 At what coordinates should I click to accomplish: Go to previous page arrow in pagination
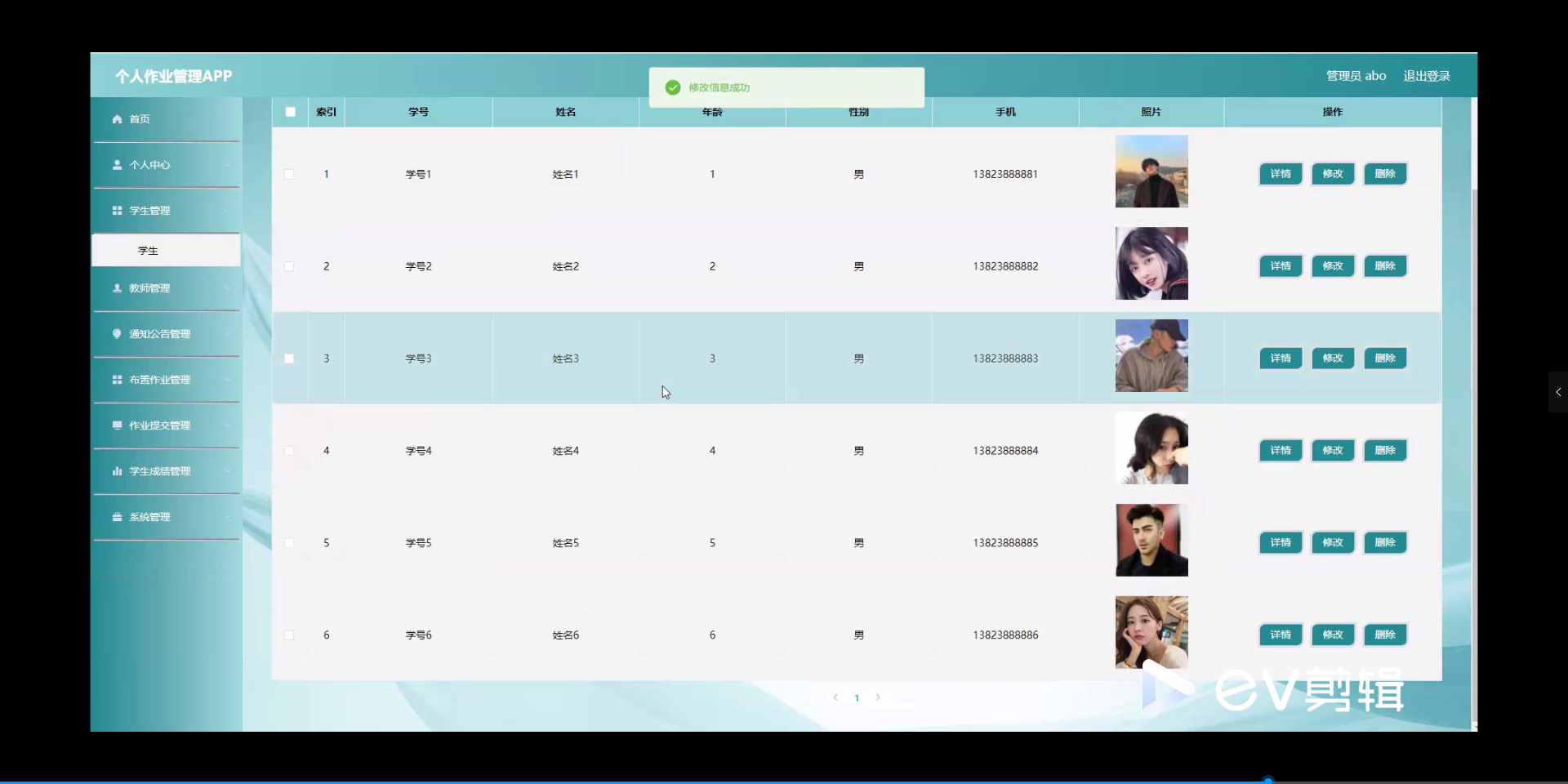click(835, 697)
